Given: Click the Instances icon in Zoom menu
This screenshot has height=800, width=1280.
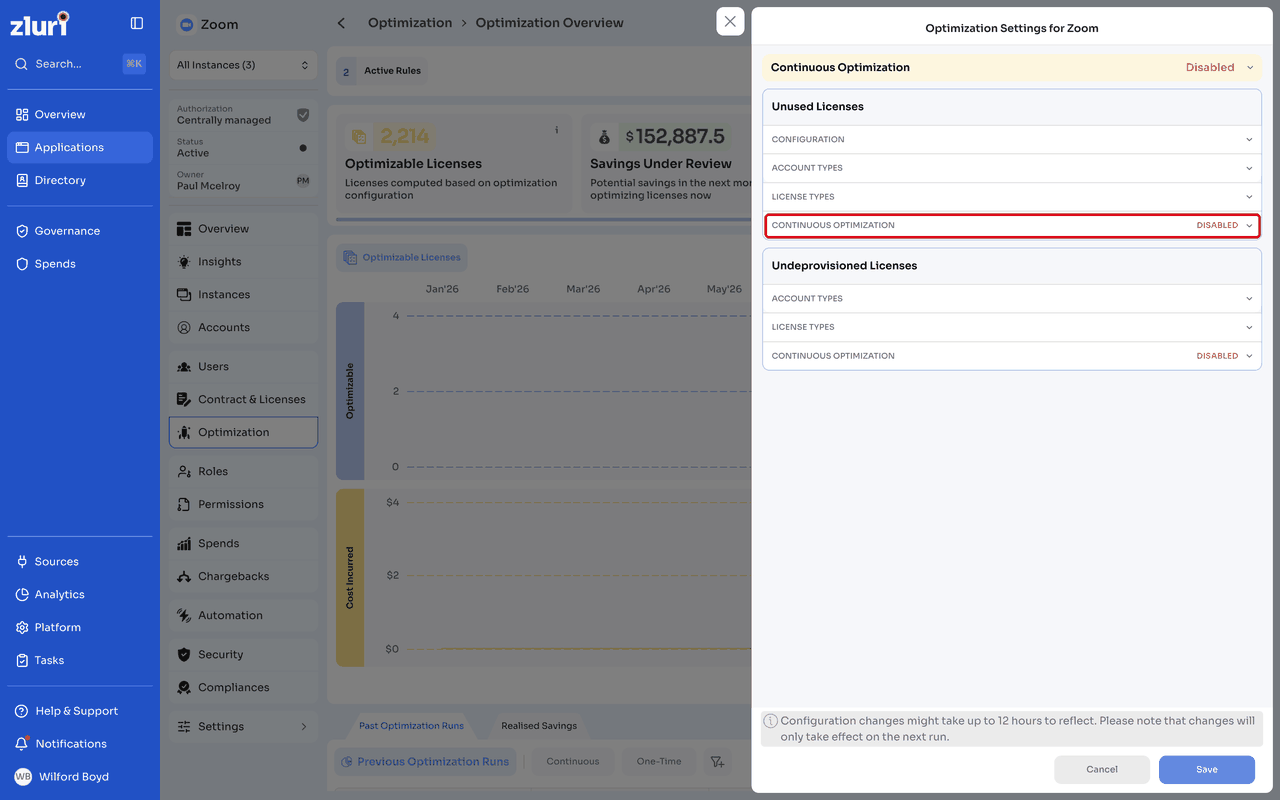Looking at the screenshot, I should [184, 295].
